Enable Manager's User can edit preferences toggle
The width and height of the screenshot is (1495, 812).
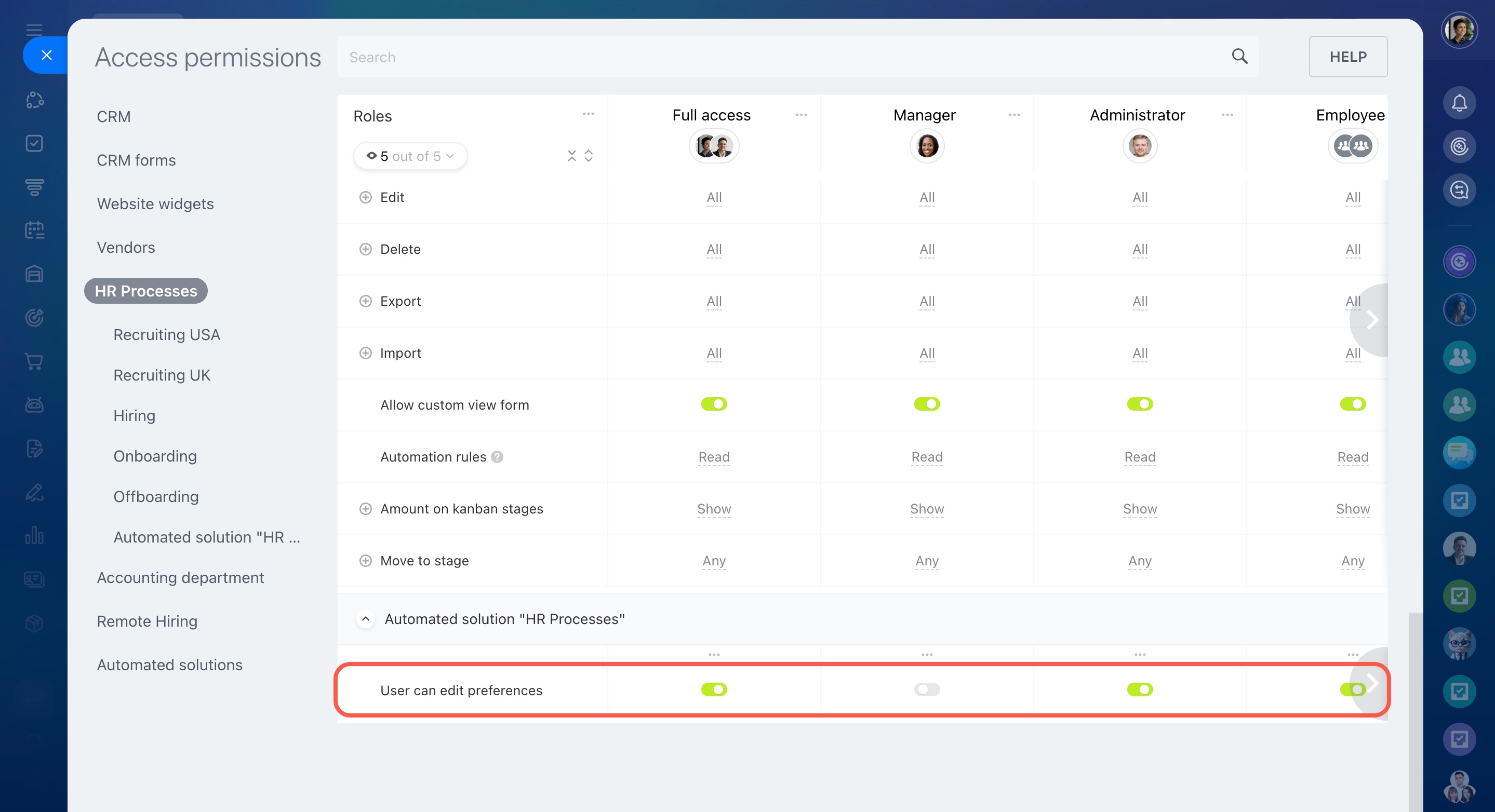pos(927,689)
